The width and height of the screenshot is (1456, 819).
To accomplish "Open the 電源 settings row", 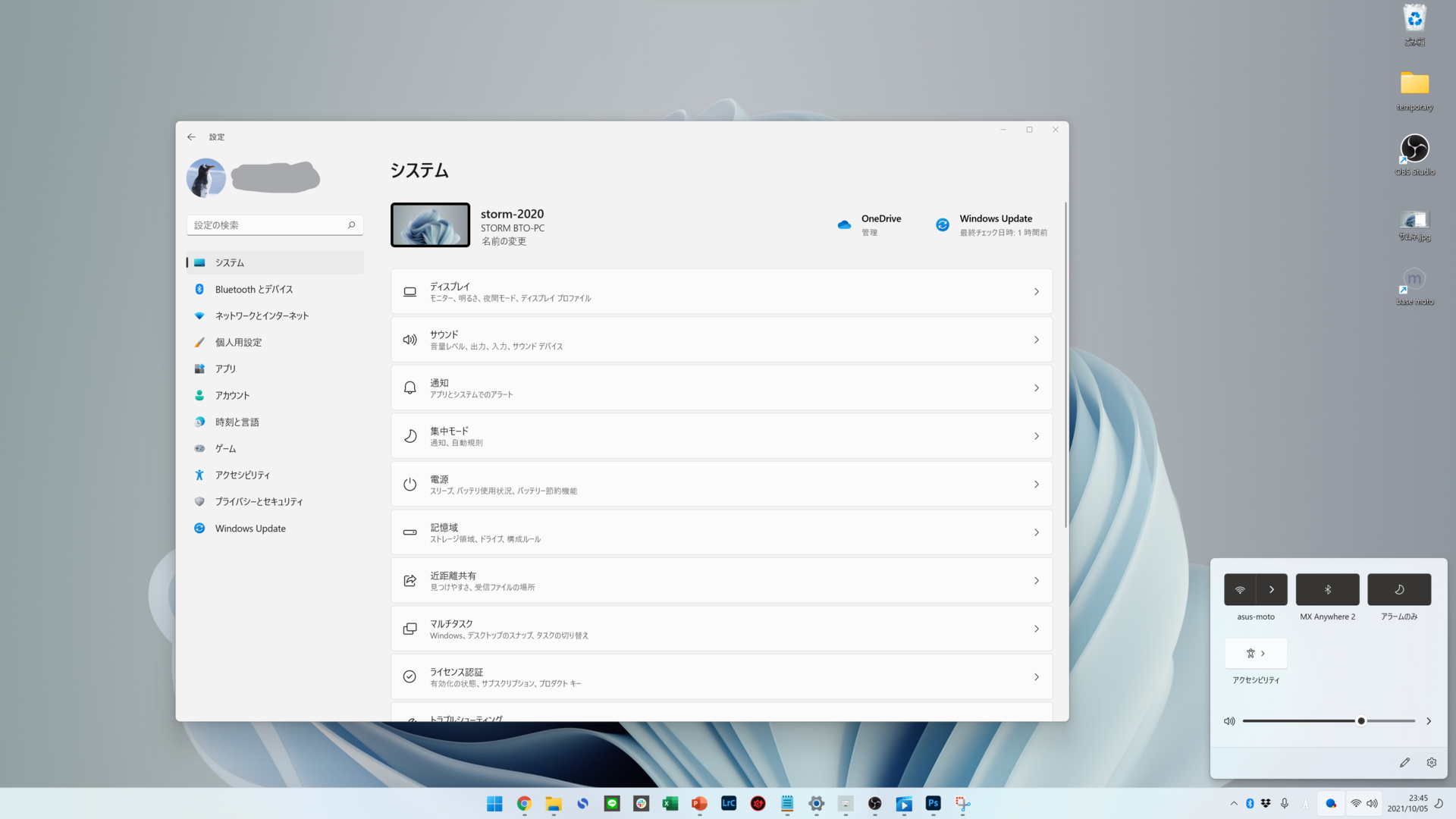I will point(721,485).
